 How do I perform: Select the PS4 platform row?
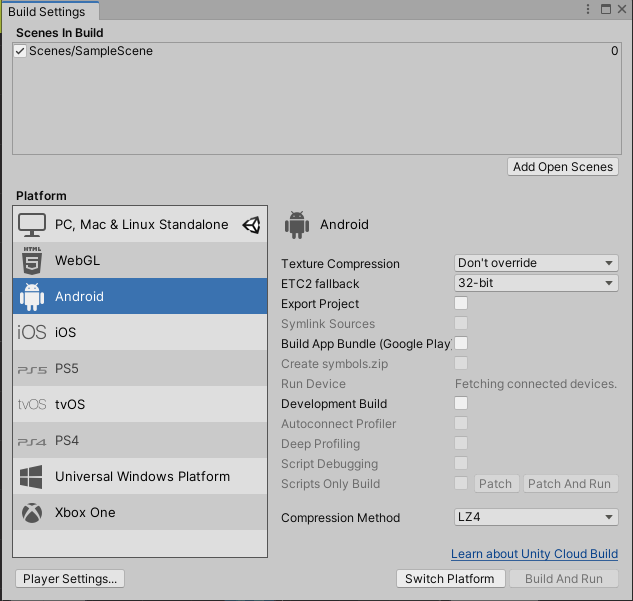coord(140,440)
